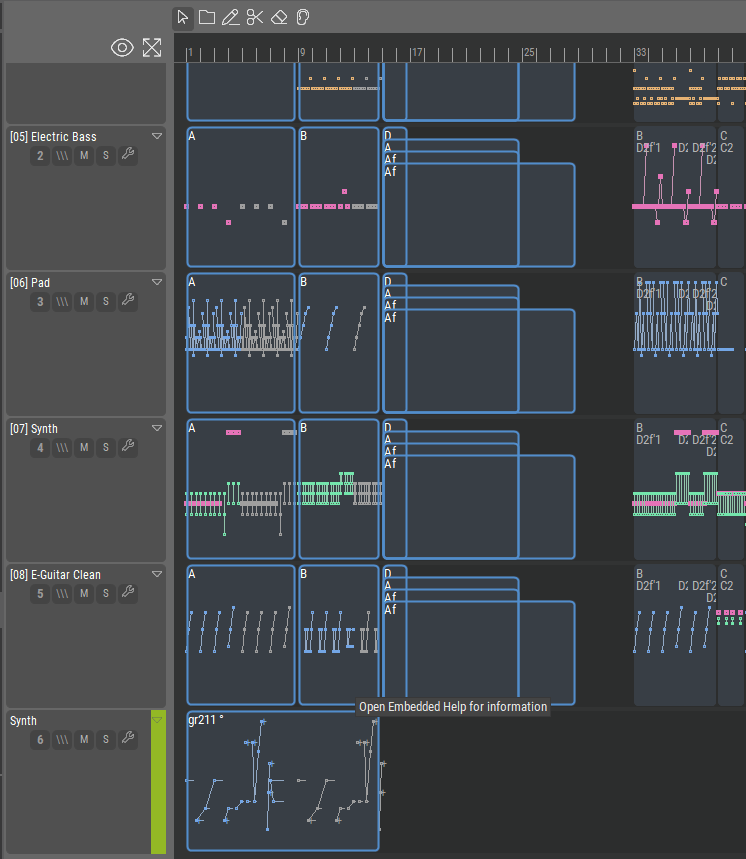Open the Pad track dropdown triangle
Viewport: 746px width, 859px height.
pos(157,282)
